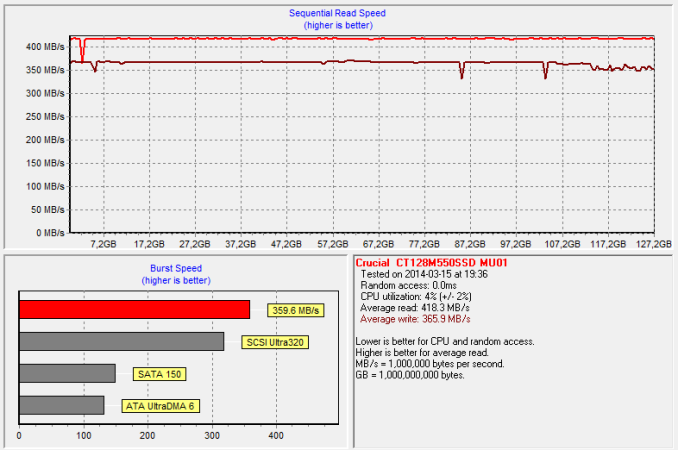Image resolution: width=678 pixels, height=450 pixels.
Task: Click the '100' burst axis tick label
Action: pyautogui.click(x=84, y=435)
